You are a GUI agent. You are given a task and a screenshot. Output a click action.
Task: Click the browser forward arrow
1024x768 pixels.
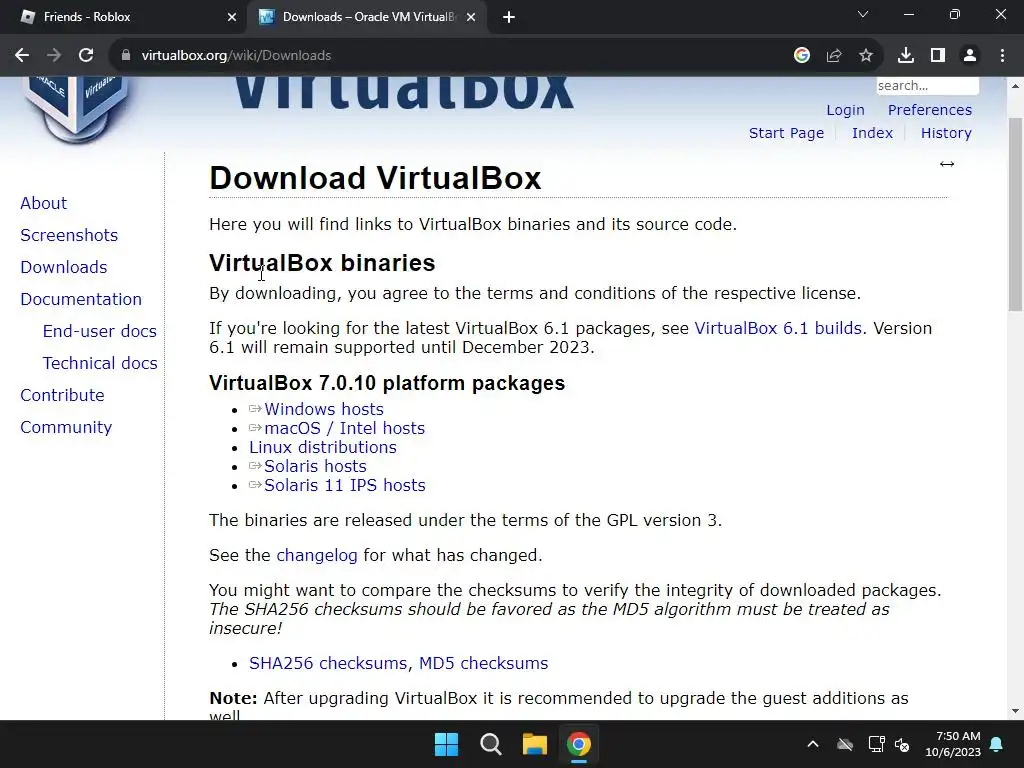[54, 56]
